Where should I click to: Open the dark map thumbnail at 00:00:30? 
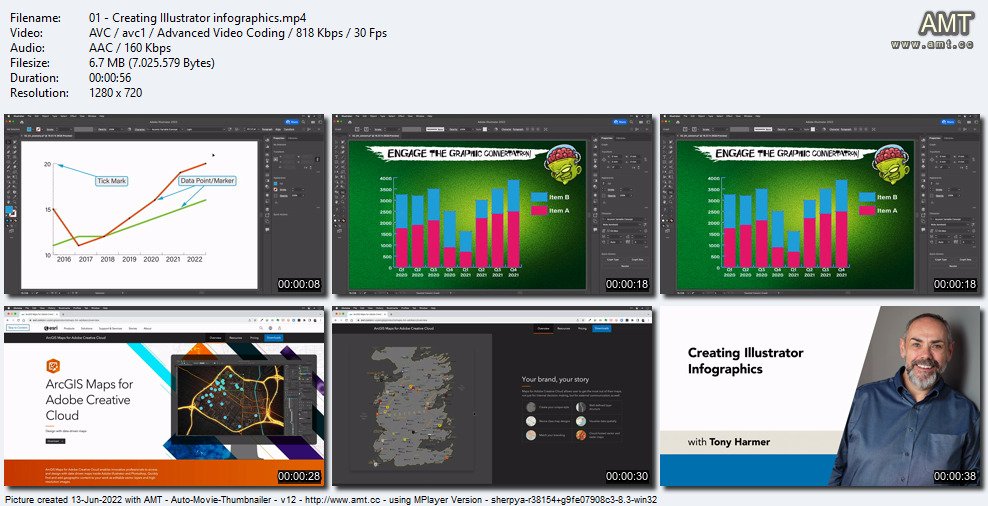click(493, 396)
